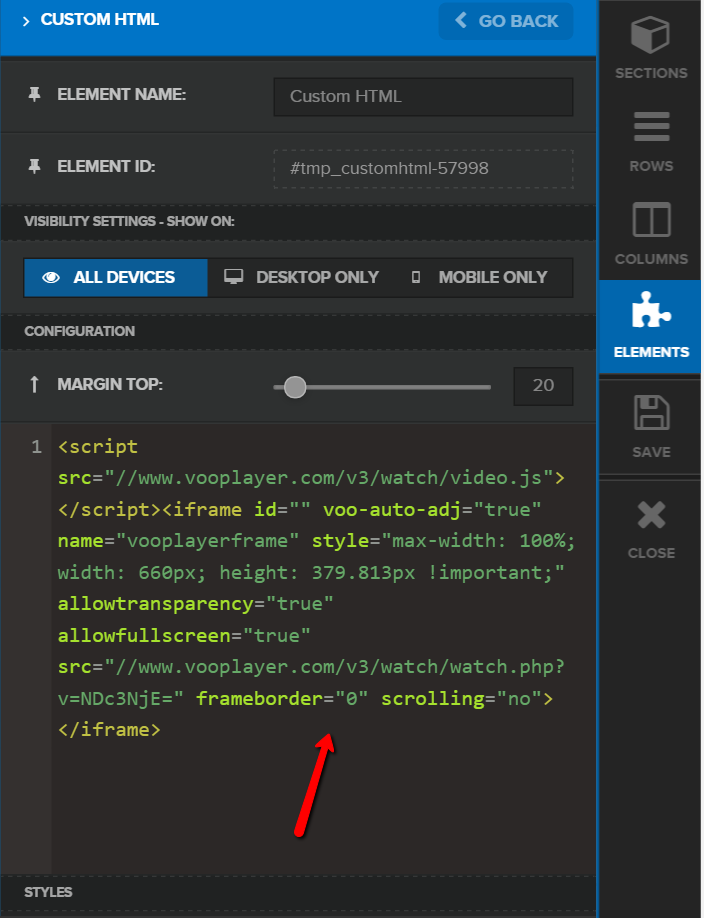Save the page with floppy icon
Image resolution: width=704 pixels, height=918 pixels.
(651, 426)
